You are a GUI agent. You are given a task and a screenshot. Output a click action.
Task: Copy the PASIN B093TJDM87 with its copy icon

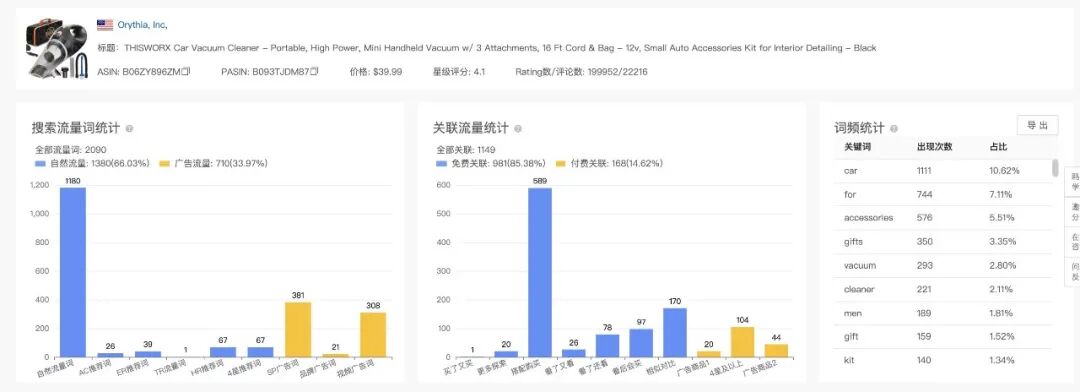314,71
